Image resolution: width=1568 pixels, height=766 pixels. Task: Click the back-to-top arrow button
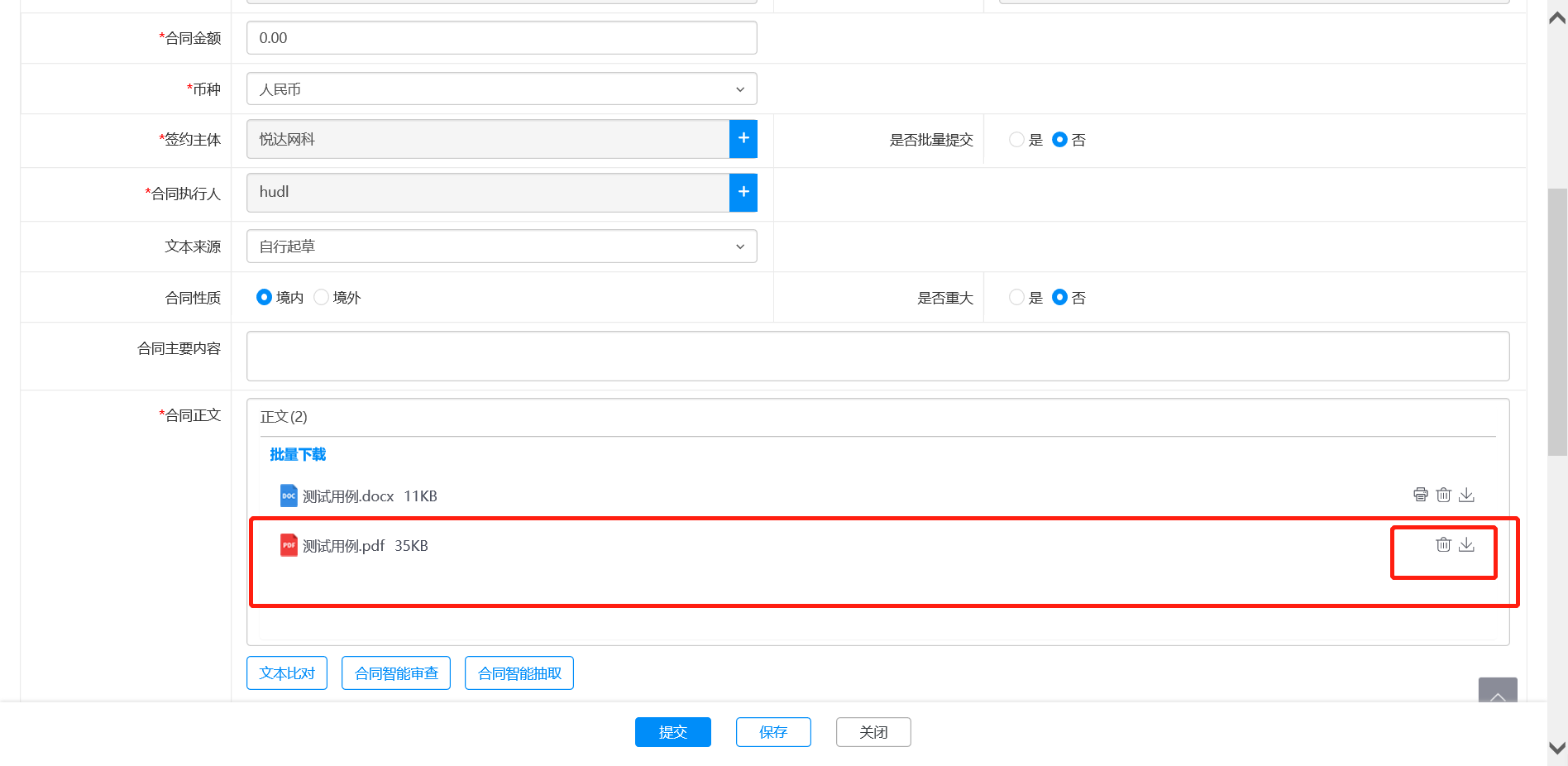1497,692
